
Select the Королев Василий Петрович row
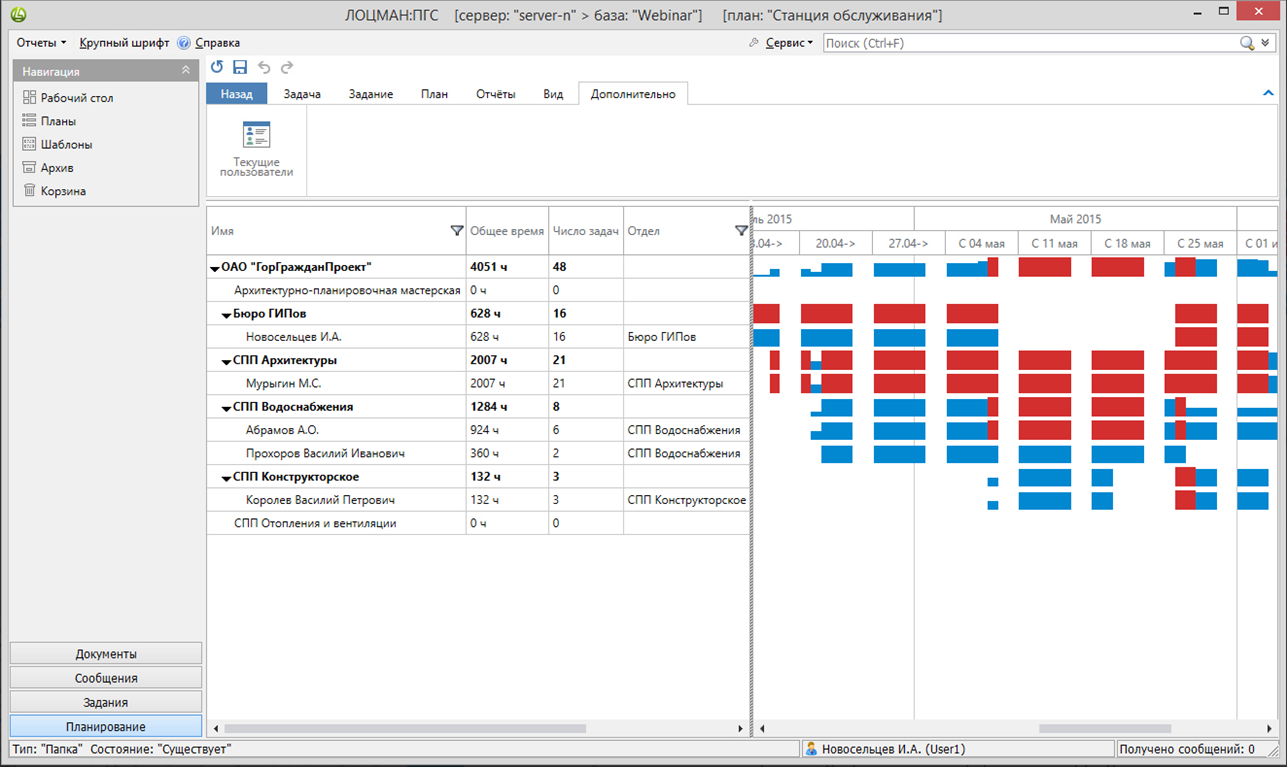pyautogui.click(x=478, y=500)
